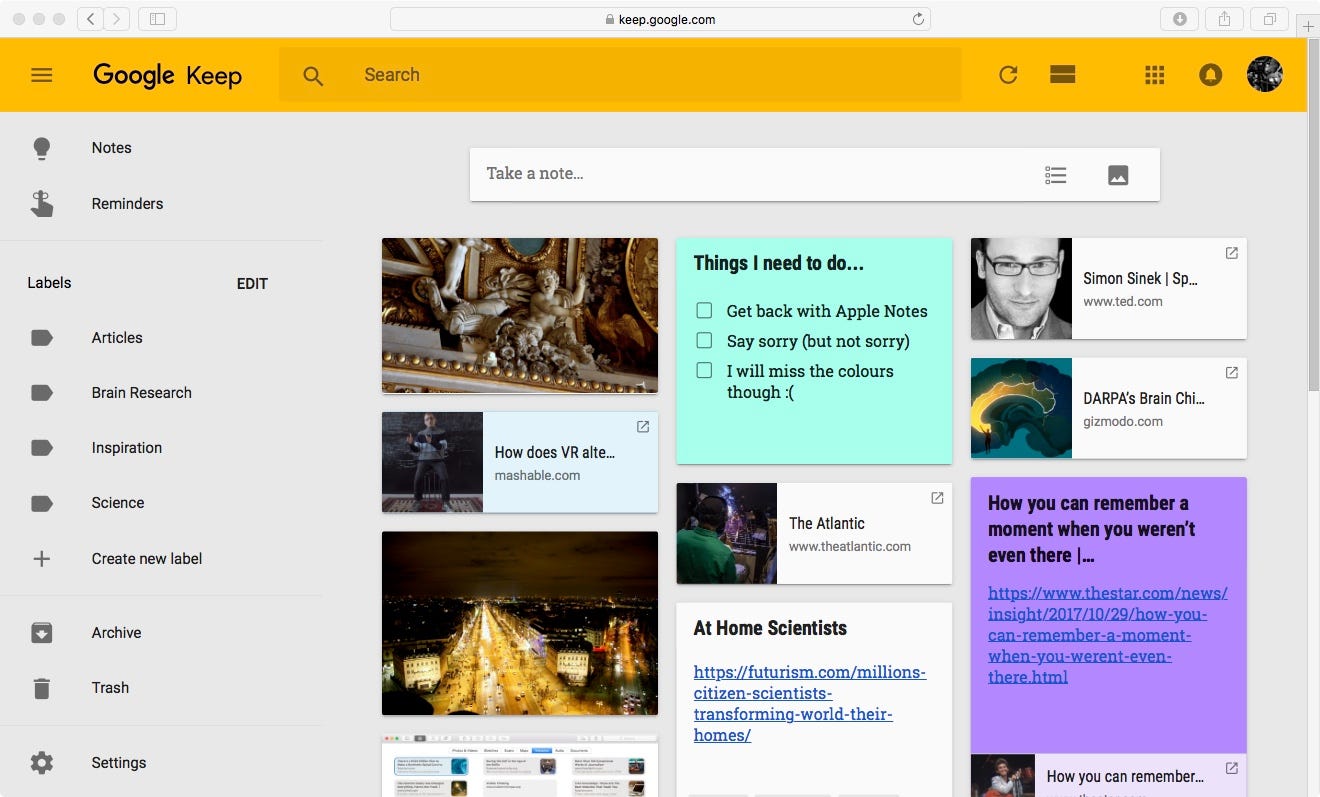This screenshot has height=797, width=1320.
Task: Click the 'Take a note…' field
Action: [x=815, y=174]
